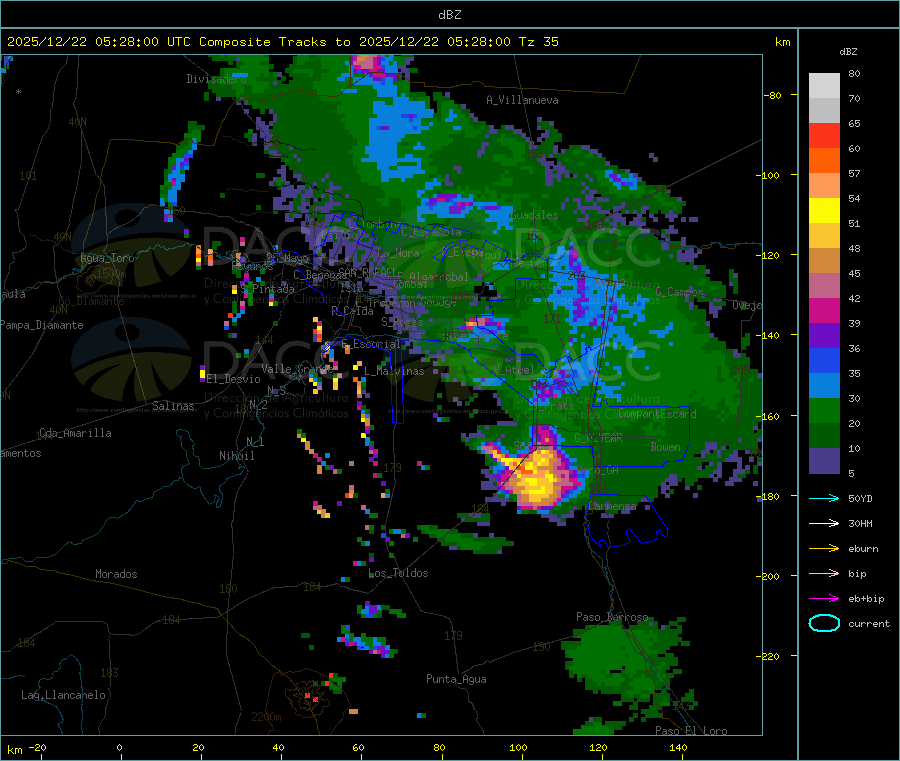The width and height of the screenshot is (900, 761).
Task: Click the Los_Toldos place label
Action: (398, 573)
